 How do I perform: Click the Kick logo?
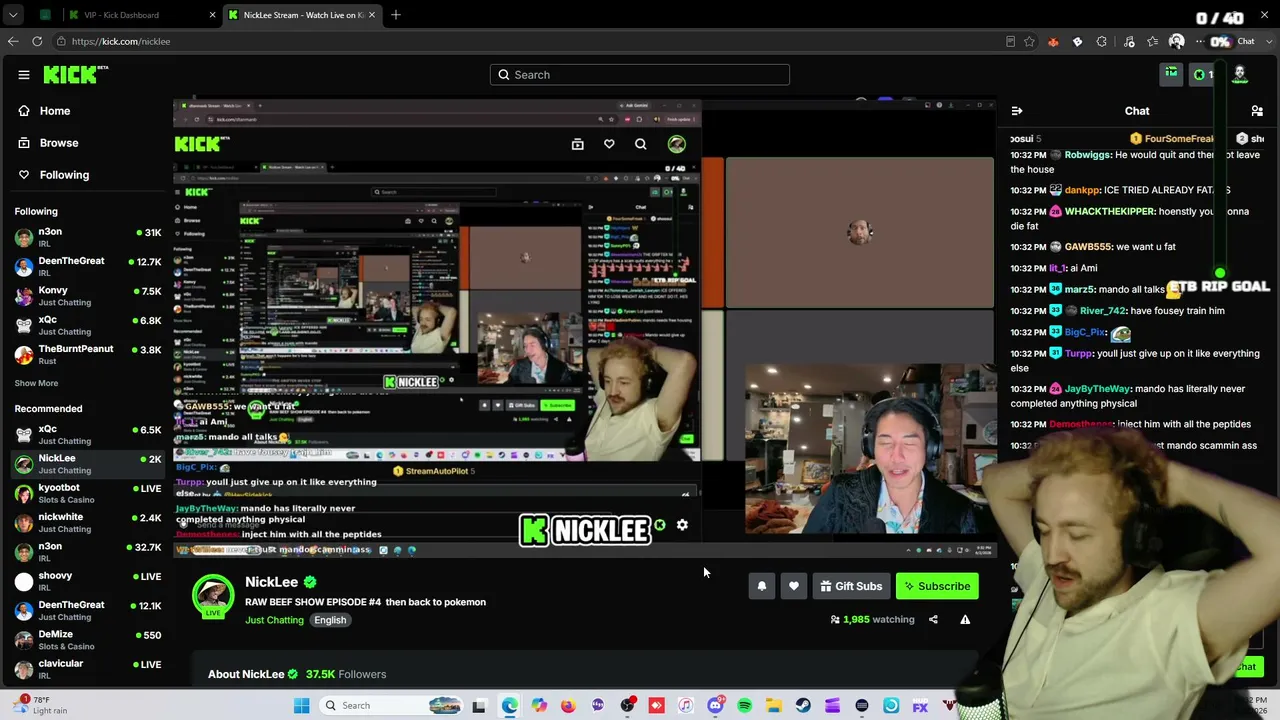pyautogui.click(x=75, y=74)
